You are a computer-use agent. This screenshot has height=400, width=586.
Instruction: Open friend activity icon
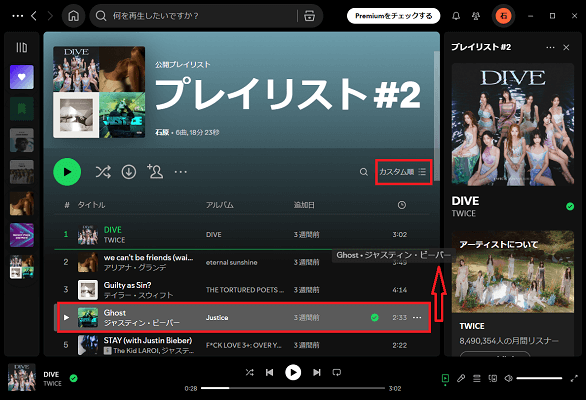pos(476,16)
